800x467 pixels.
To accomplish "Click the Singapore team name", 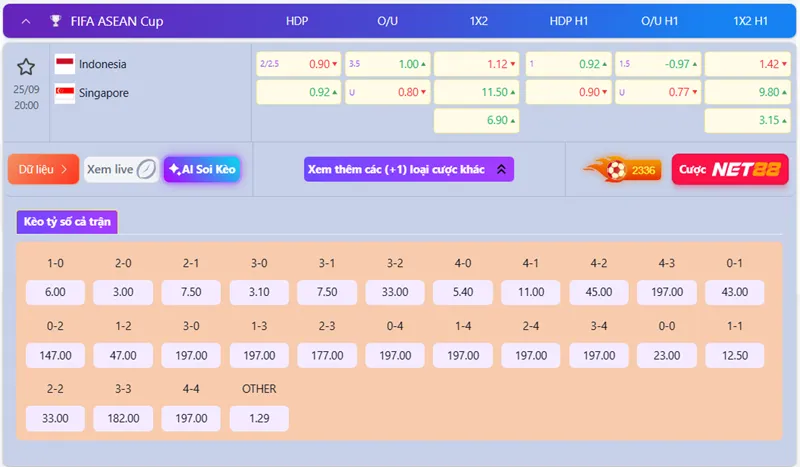I will pyautogui.click(x=104, y=93).
